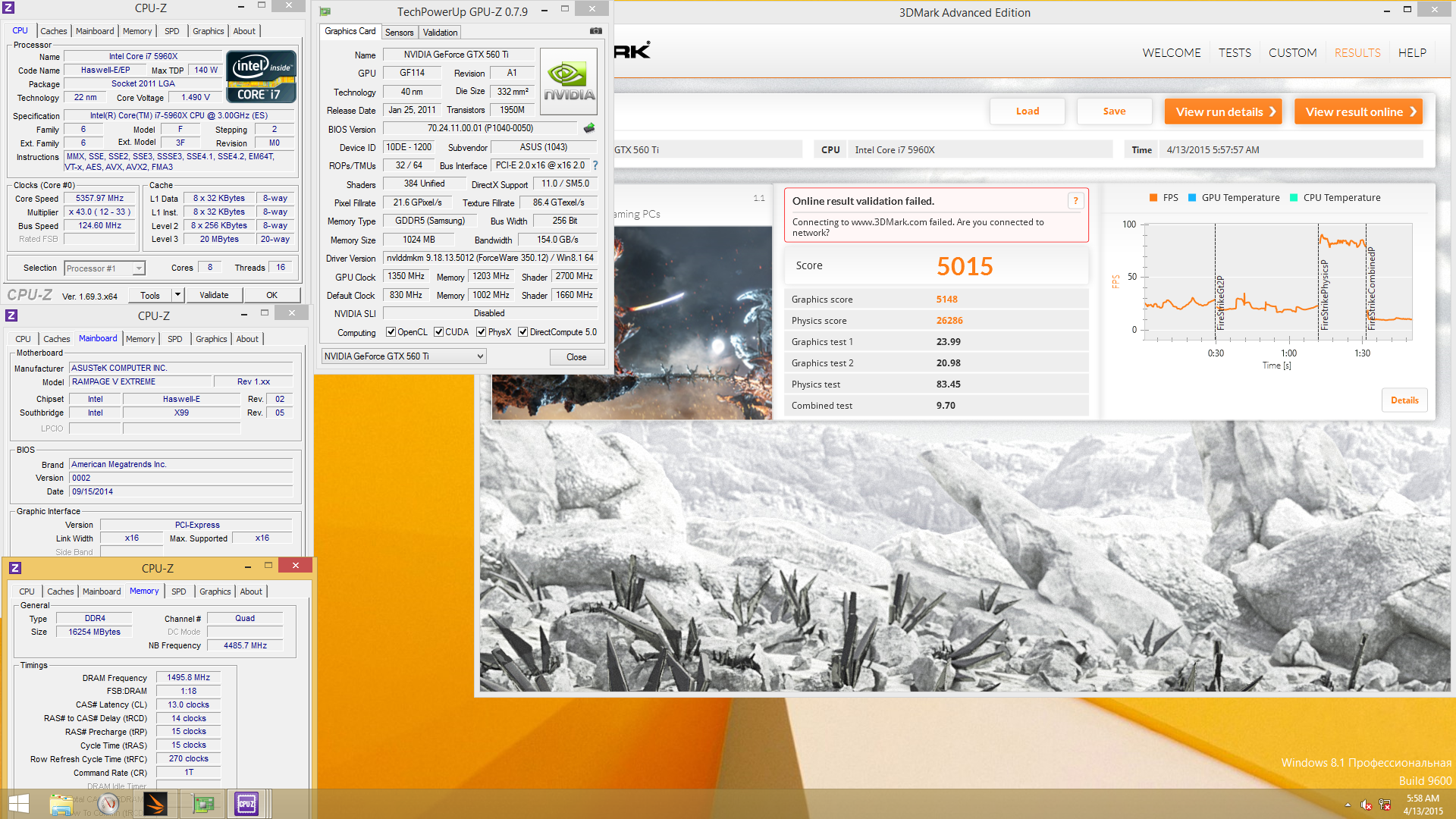The height and width of the screenshot is (819, 1456).
Task: Open Graphics tab in Mainboard CPU-Z window
Action: tap(211, 339)
